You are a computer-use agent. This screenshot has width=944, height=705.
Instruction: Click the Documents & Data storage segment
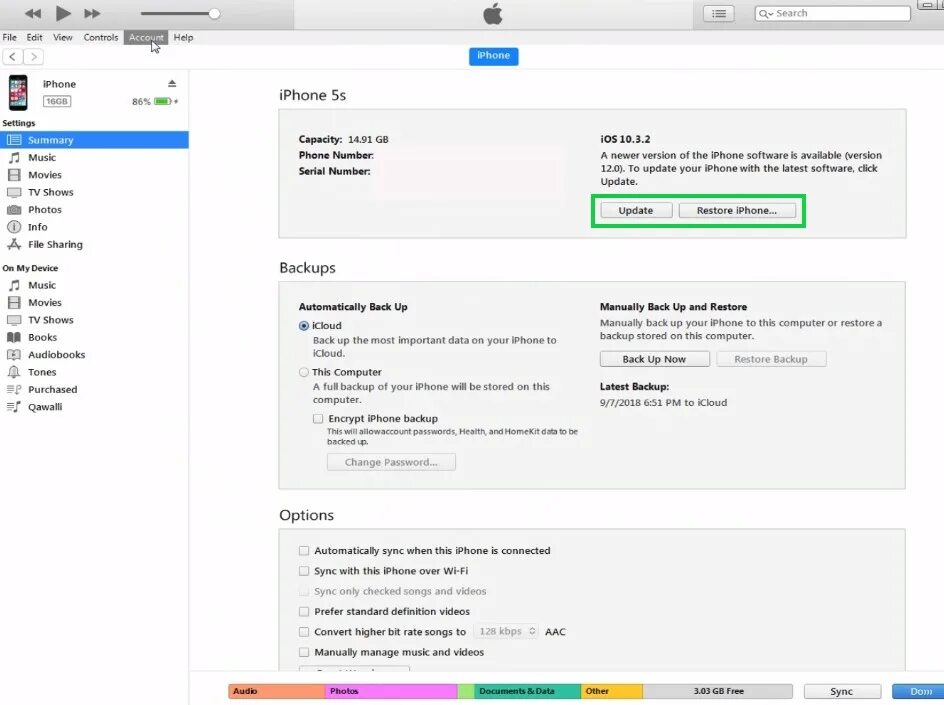(x=527, y=691)
